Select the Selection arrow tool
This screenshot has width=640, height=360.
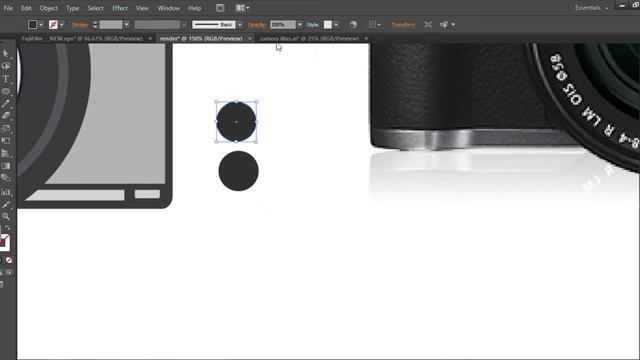[x=6, y=53]
